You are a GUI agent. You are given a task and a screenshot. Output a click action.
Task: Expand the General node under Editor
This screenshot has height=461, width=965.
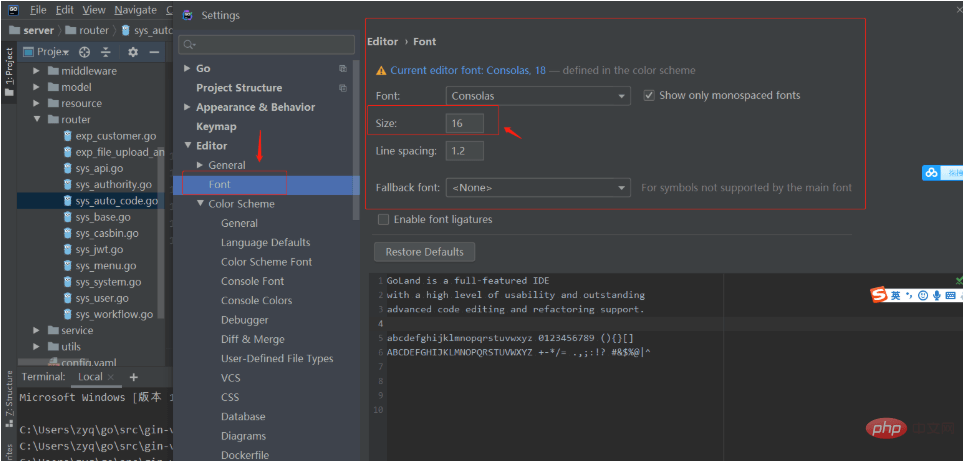[x=200, y=165]
